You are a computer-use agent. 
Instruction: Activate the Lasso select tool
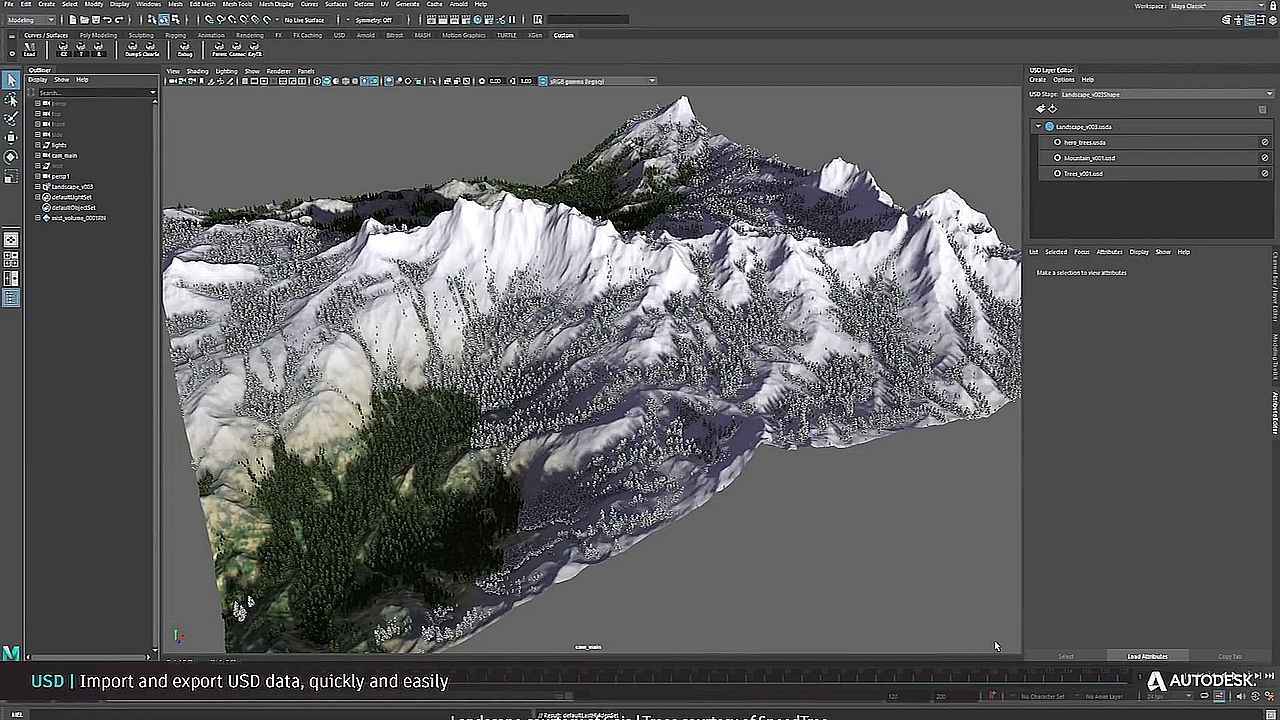11,100
